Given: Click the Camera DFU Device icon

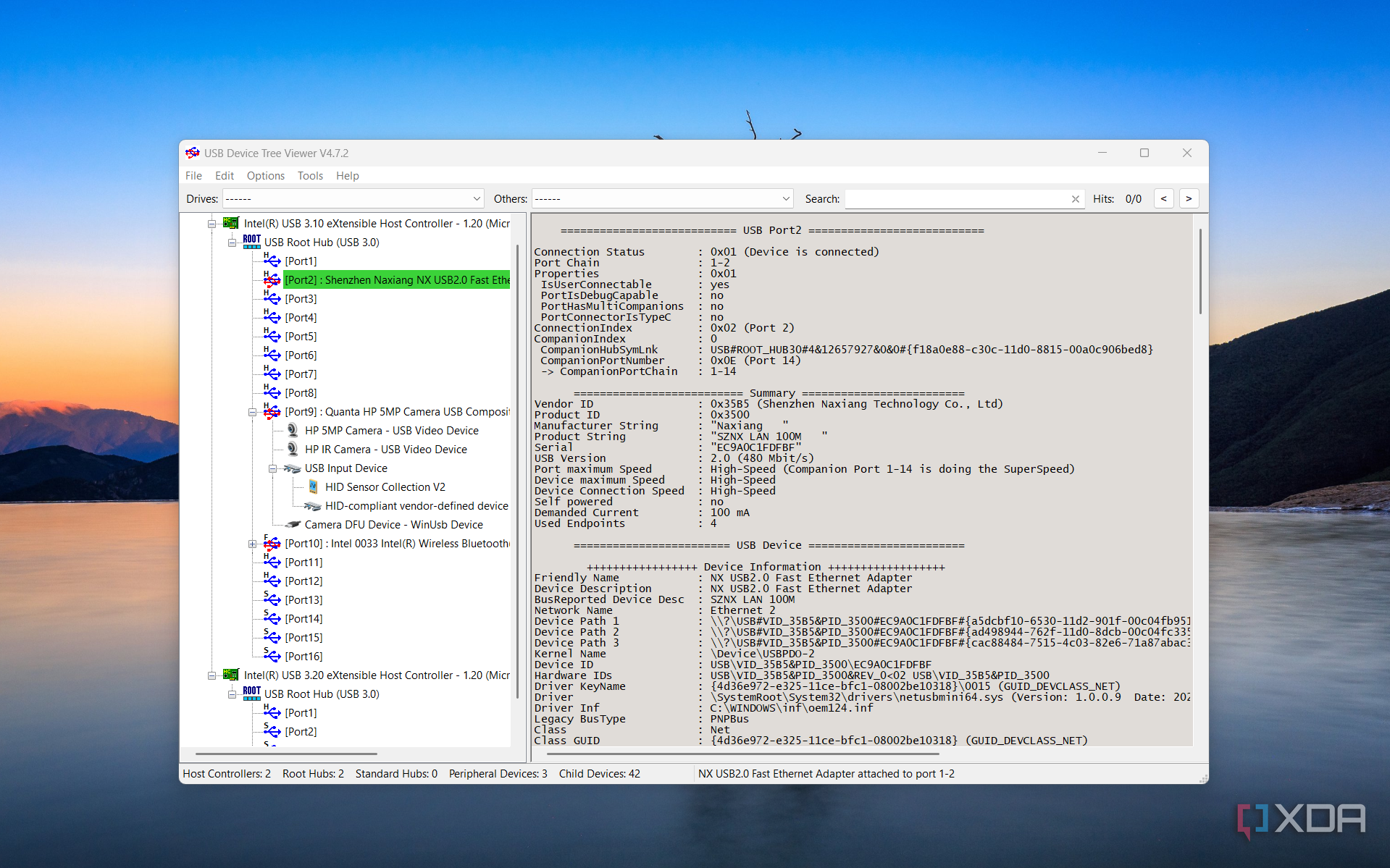Looking at the screenshot, I should pyautogui.click(x=293, y=524).
